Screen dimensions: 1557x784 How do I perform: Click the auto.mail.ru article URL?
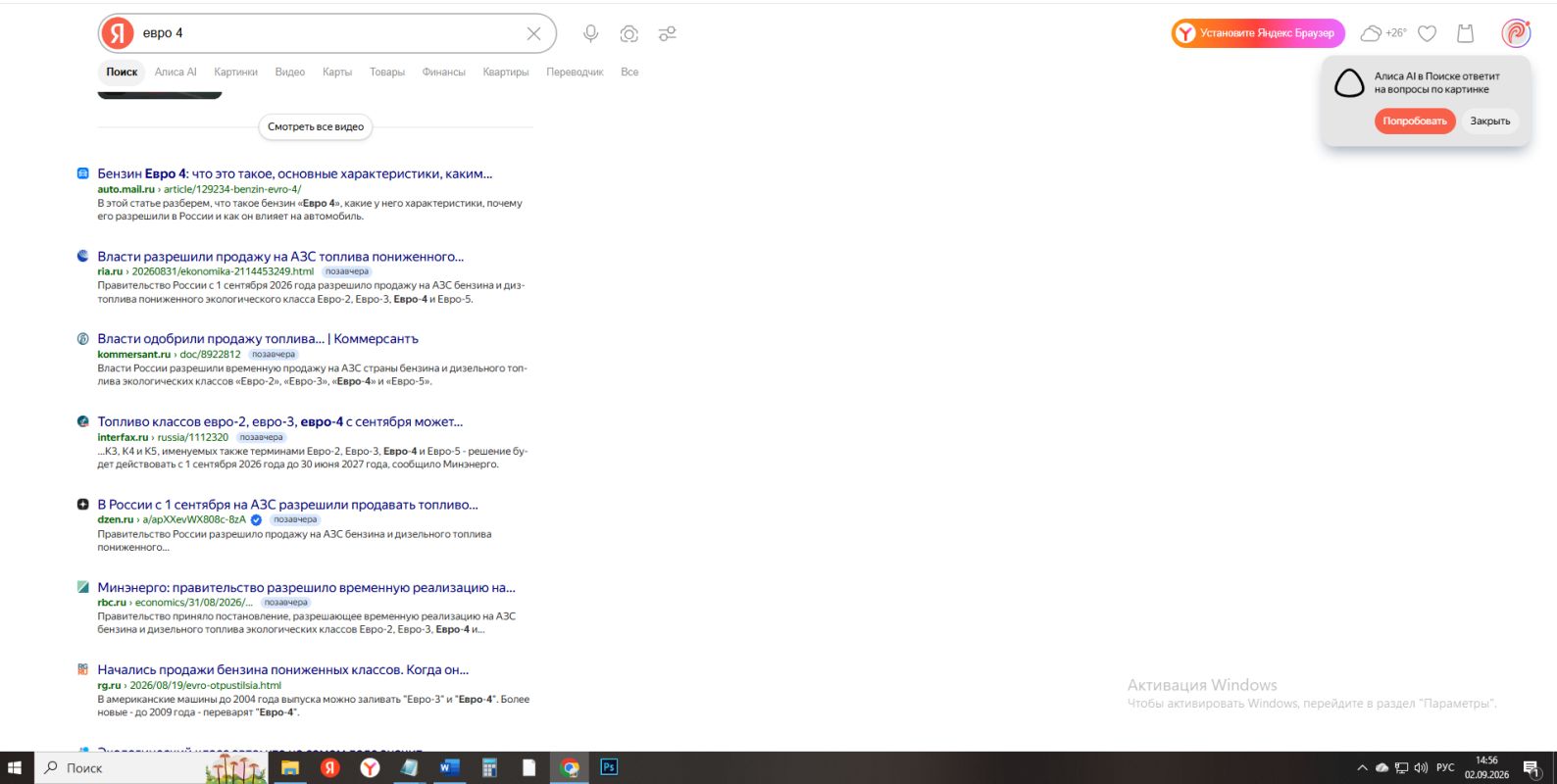[199, 189]
